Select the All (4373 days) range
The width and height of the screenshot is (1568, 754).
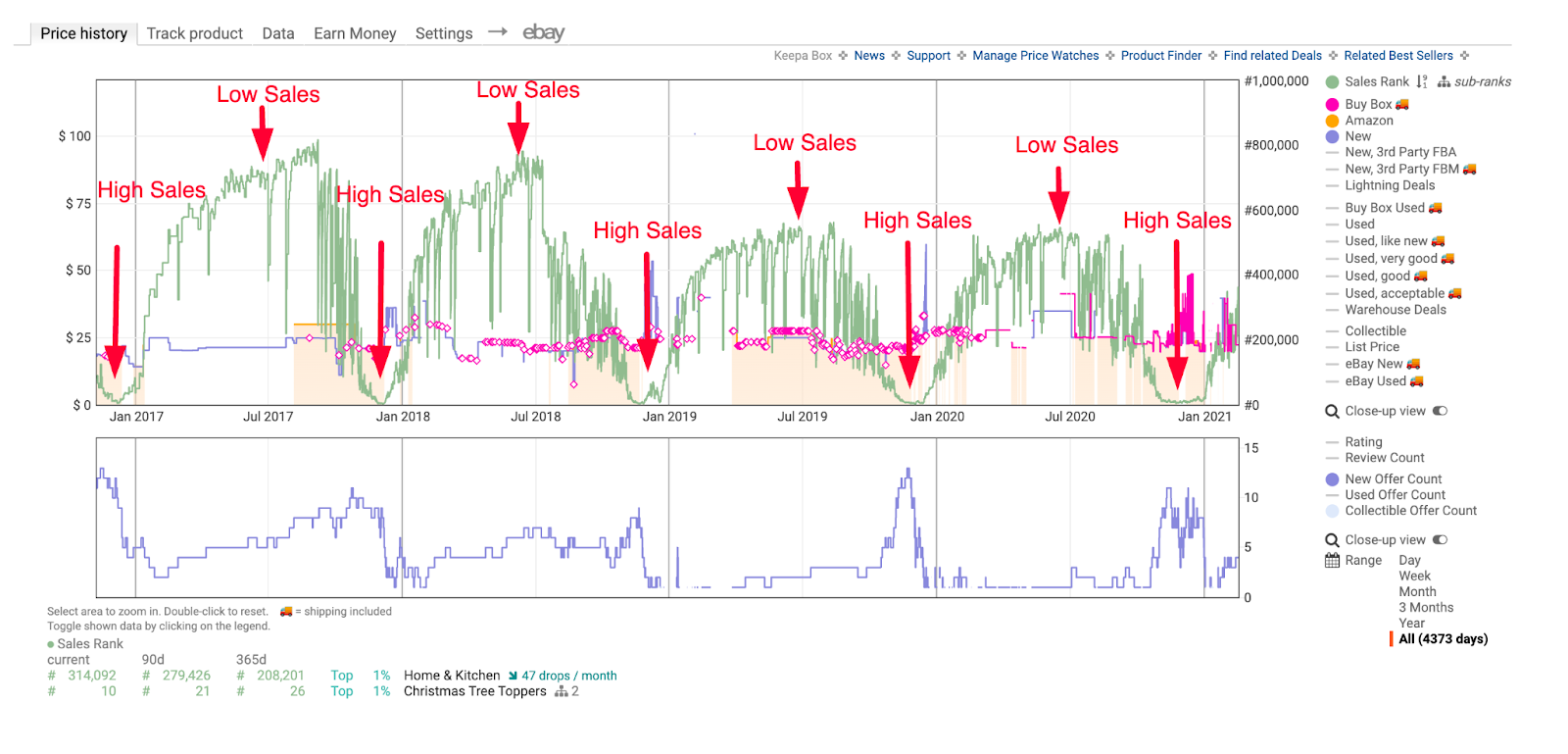pyautogui.click(x=1443, y=639)
